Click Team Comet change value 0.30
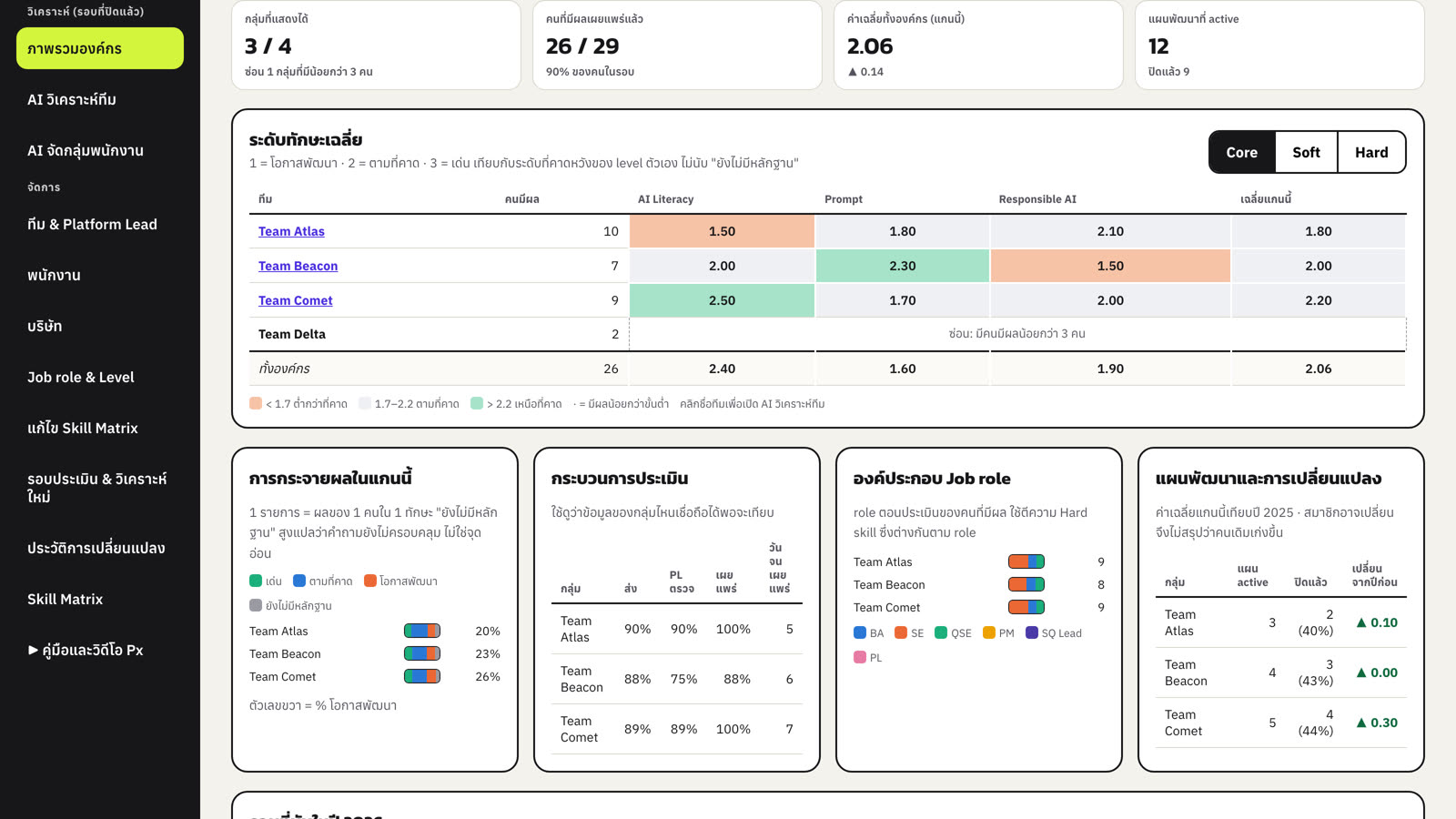1456x819 pixels. (x=1377, y=723)
